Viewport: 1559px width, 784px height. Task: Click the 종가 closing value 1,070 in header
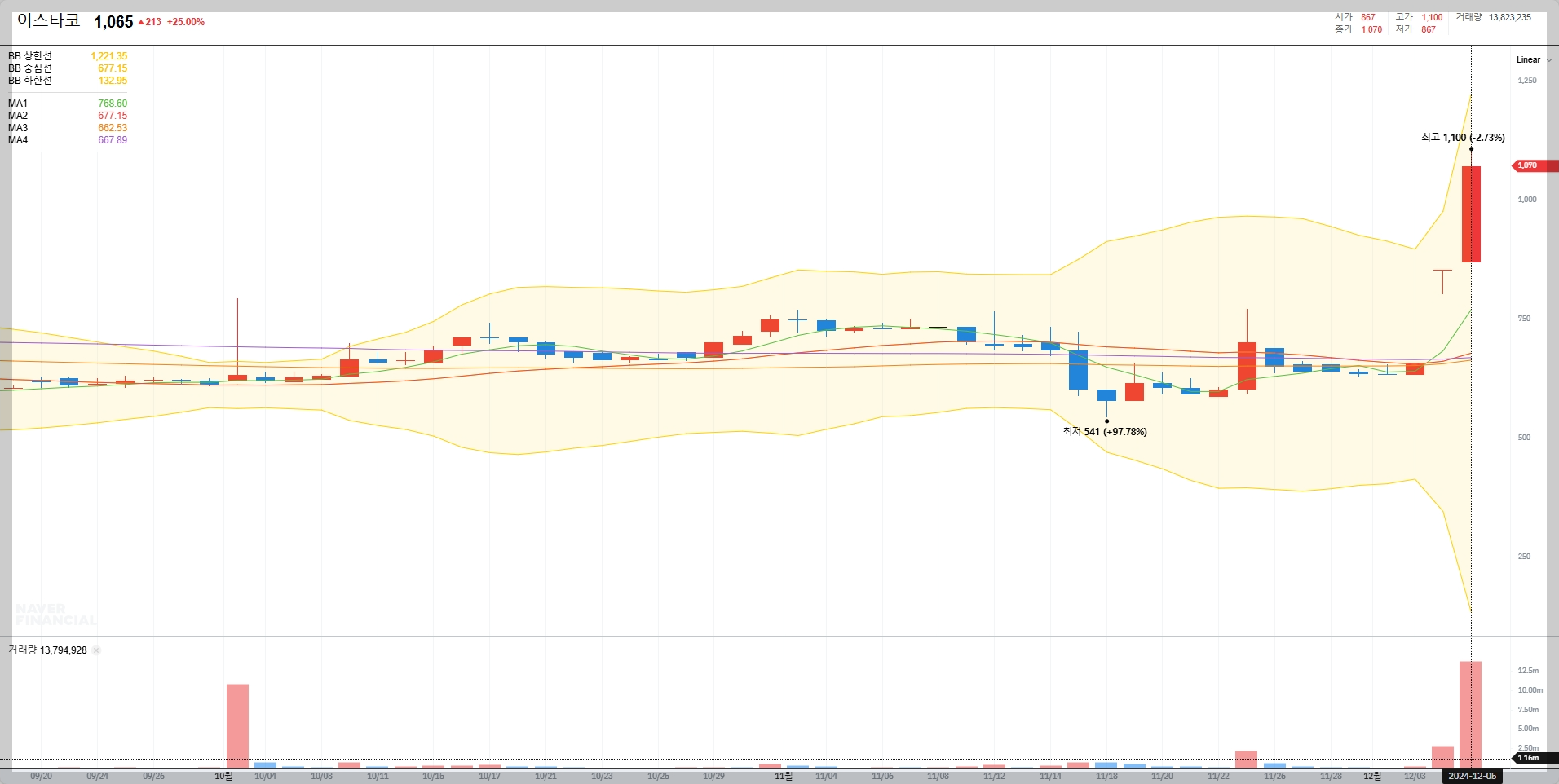[1371, 29]
